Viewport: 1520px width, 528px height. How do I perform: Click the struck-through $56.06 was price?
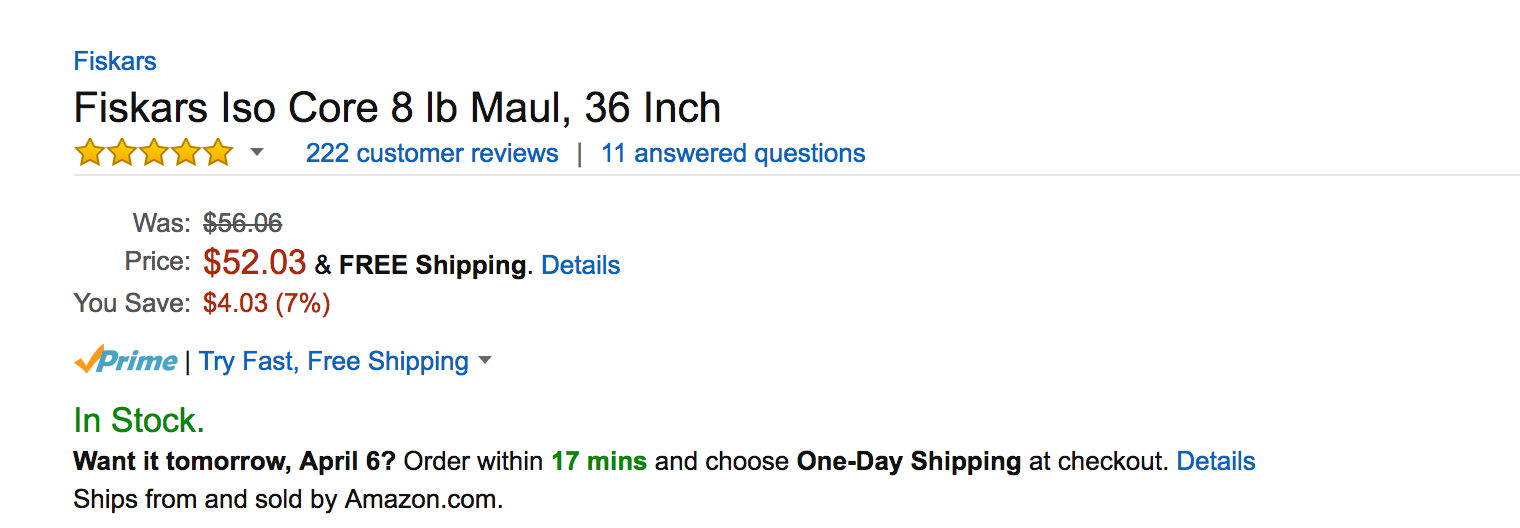click(242, 223)
